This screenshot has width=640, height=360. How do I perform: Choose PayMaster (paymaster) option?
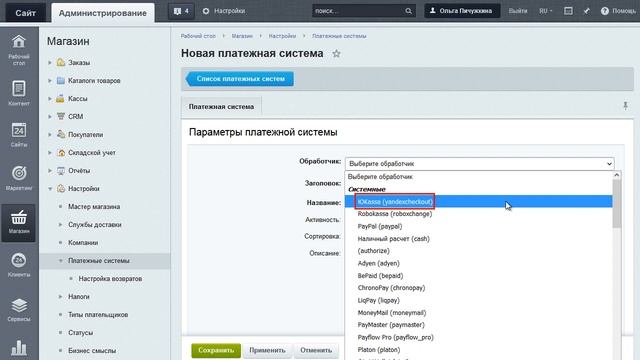pyautogui.click(x=478, y=325)
